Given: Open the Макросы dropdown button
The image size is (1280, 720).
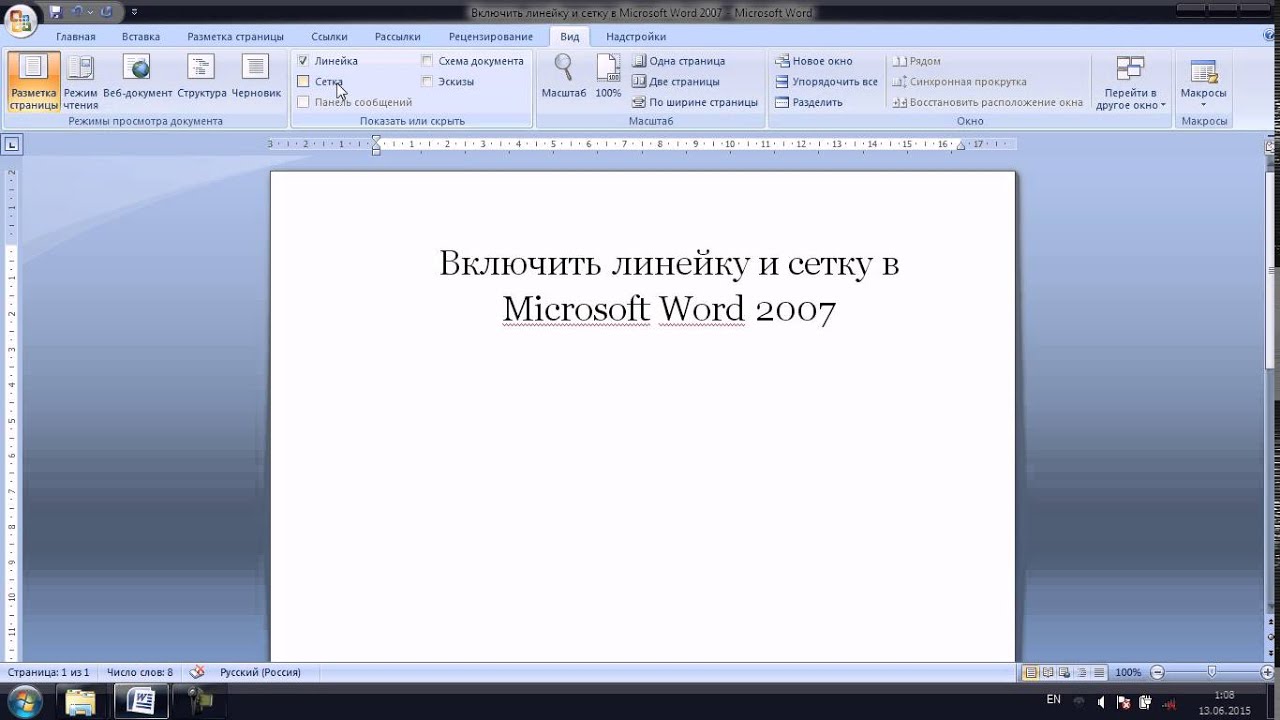Looking at the screenshot, I should (1203, 82).
